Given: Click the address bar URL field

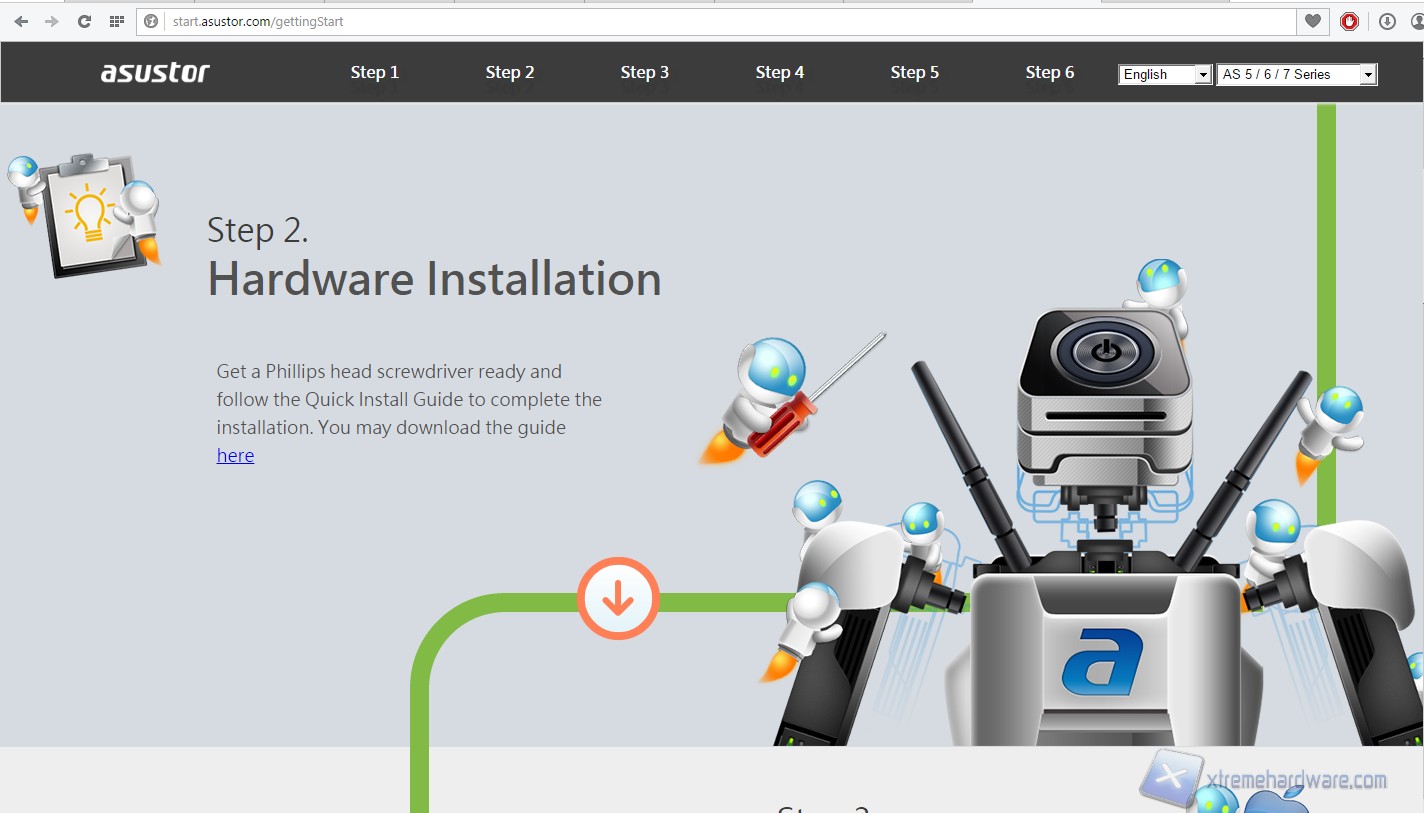Looking at the screenshot, I should tap(700, 21).
